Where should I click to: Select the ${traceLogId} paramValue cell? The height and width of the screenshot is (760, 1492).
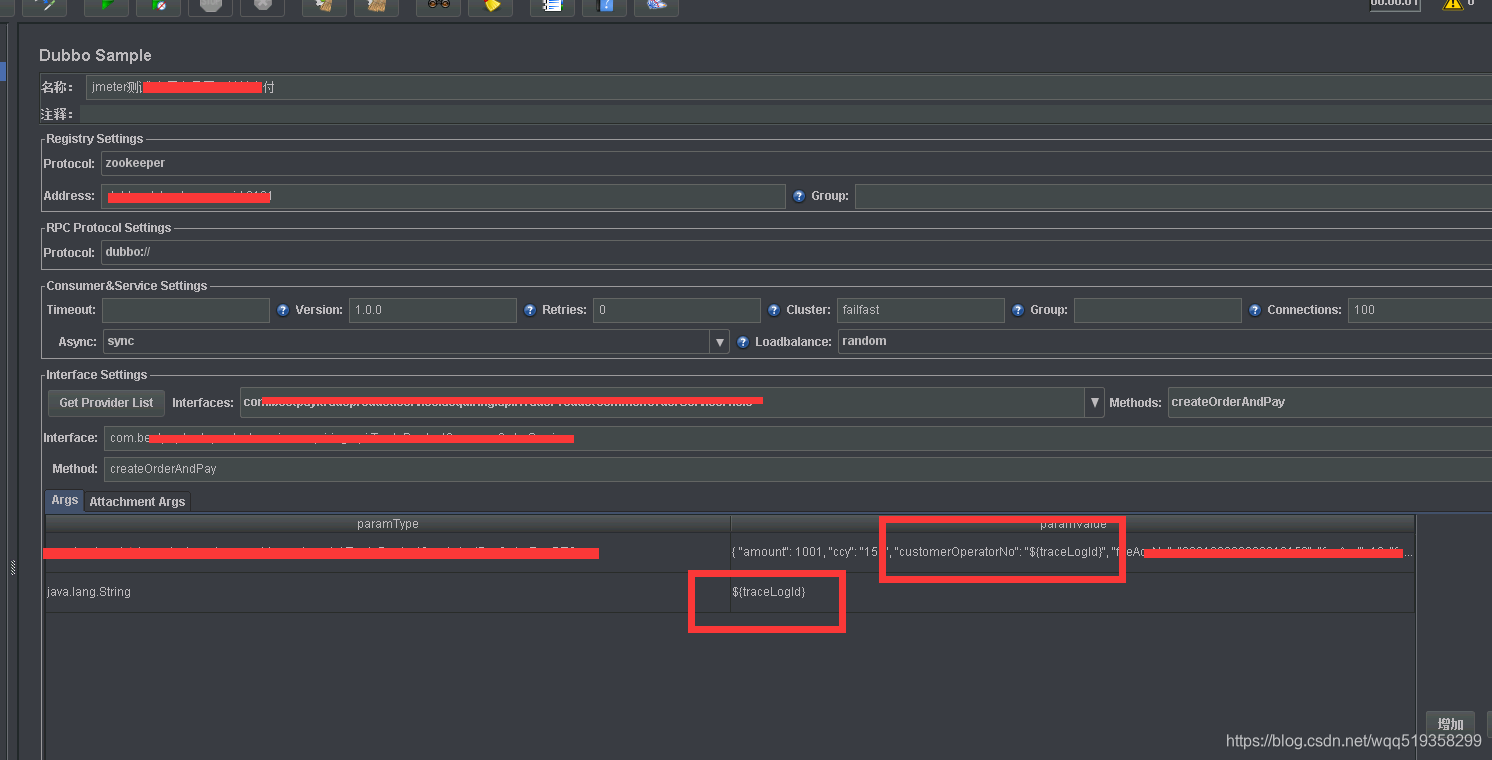click(1072, 592)
